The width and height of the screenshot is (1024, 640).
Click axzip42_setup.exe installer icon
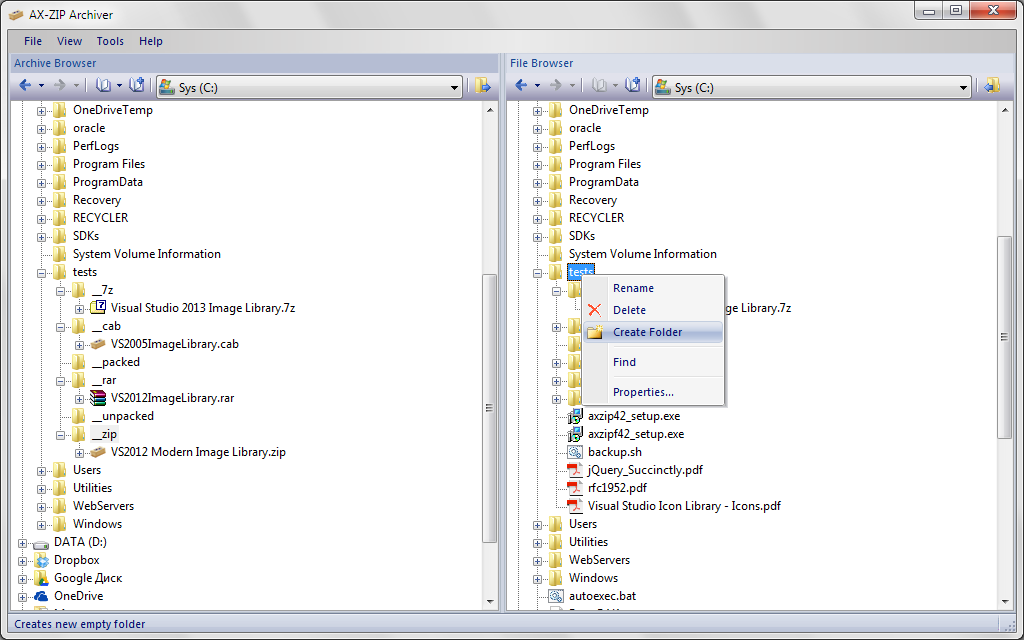click(575, 416)
